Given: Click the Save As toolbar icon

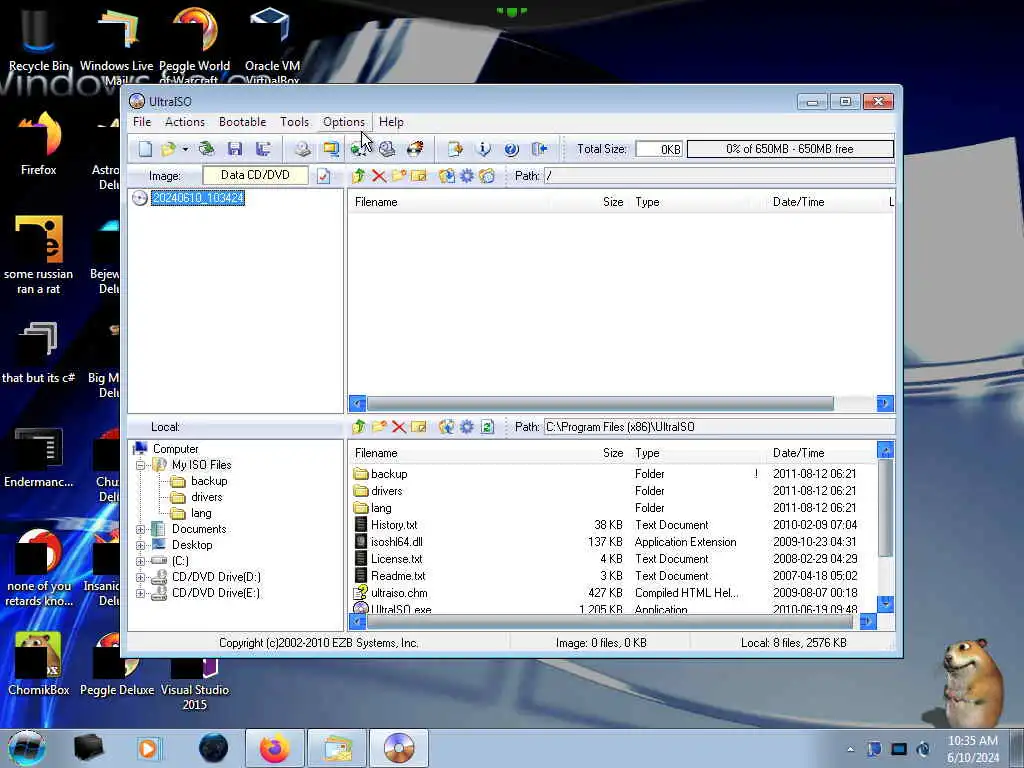Looking at the screenshot, I should [x=263, y=149].
